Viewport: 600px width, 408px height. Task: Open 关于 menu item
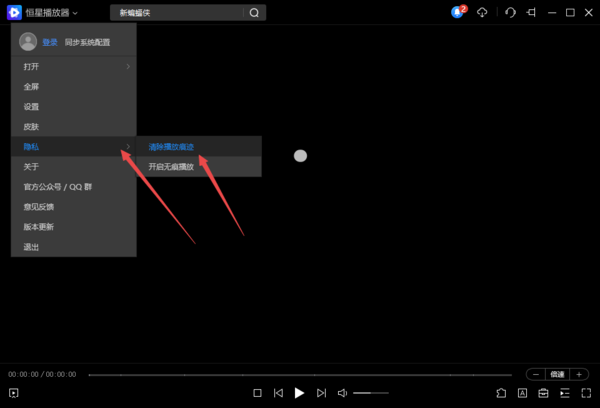click(x=74, y=166)
